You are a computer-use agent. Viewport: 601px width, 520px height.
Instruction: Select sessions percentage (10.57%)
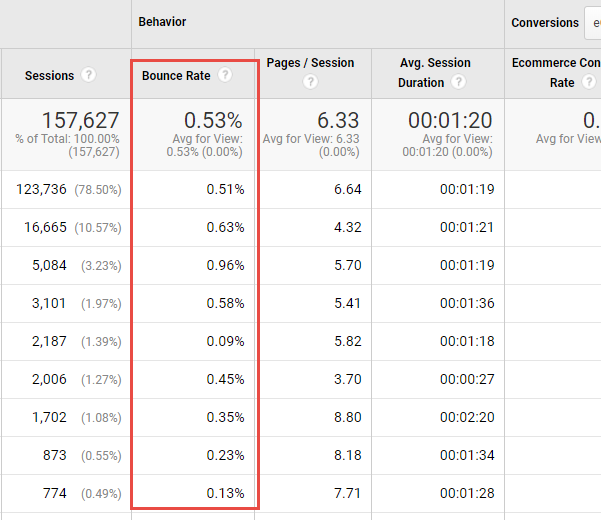[98, 228]
